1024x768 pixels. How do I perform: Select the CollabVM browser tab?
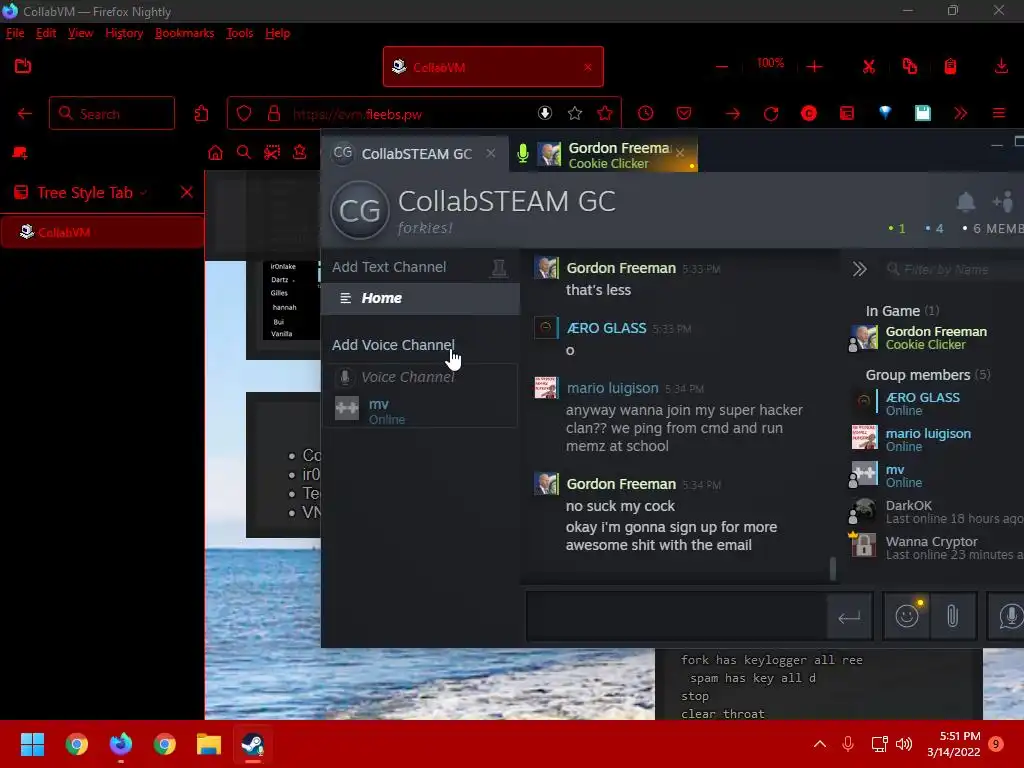pos(493,67)
